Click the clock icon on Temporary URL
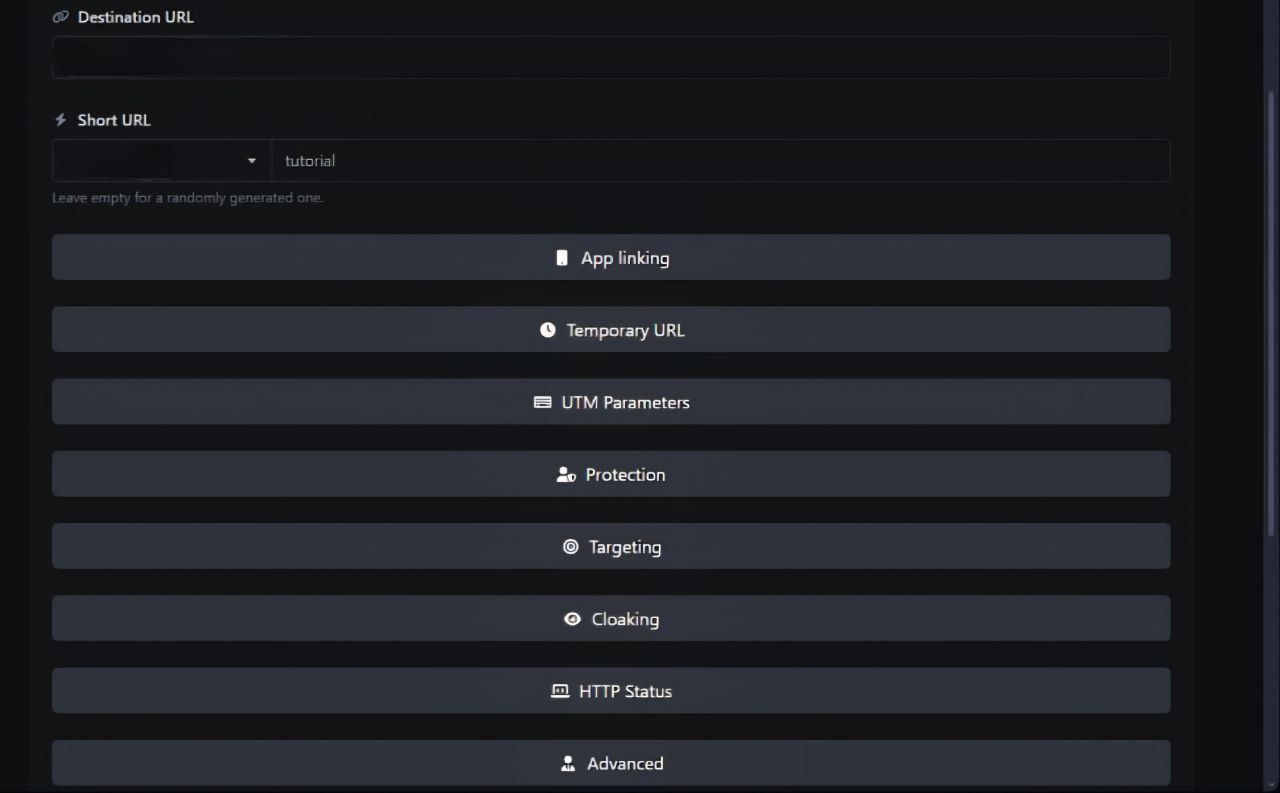 coord(547,329)
